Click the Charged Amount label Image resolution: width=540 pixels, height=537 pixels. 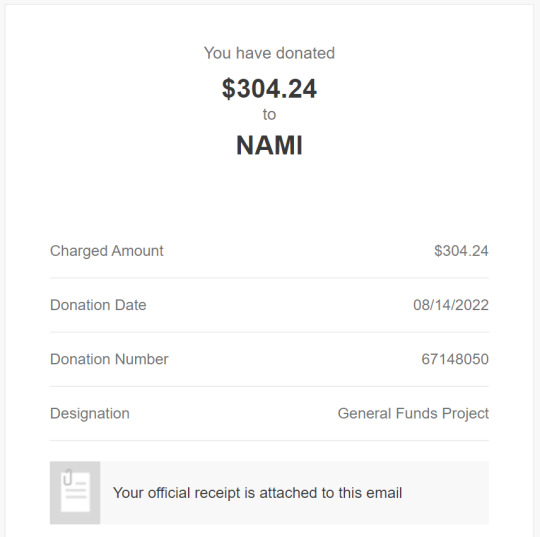point(107,251)
